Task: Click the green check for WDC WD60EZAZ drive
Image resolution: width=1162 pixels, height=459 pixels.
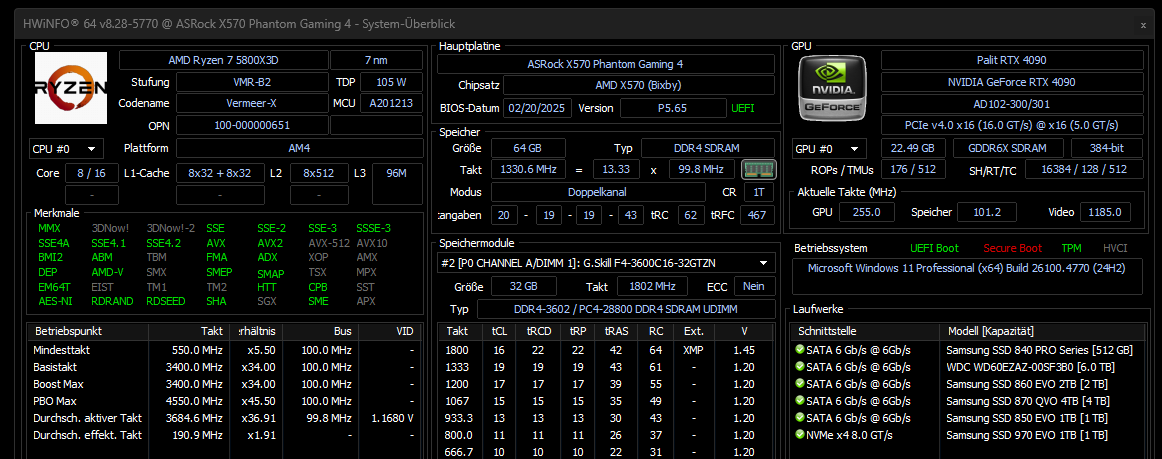Action: (x=800, y=366)
